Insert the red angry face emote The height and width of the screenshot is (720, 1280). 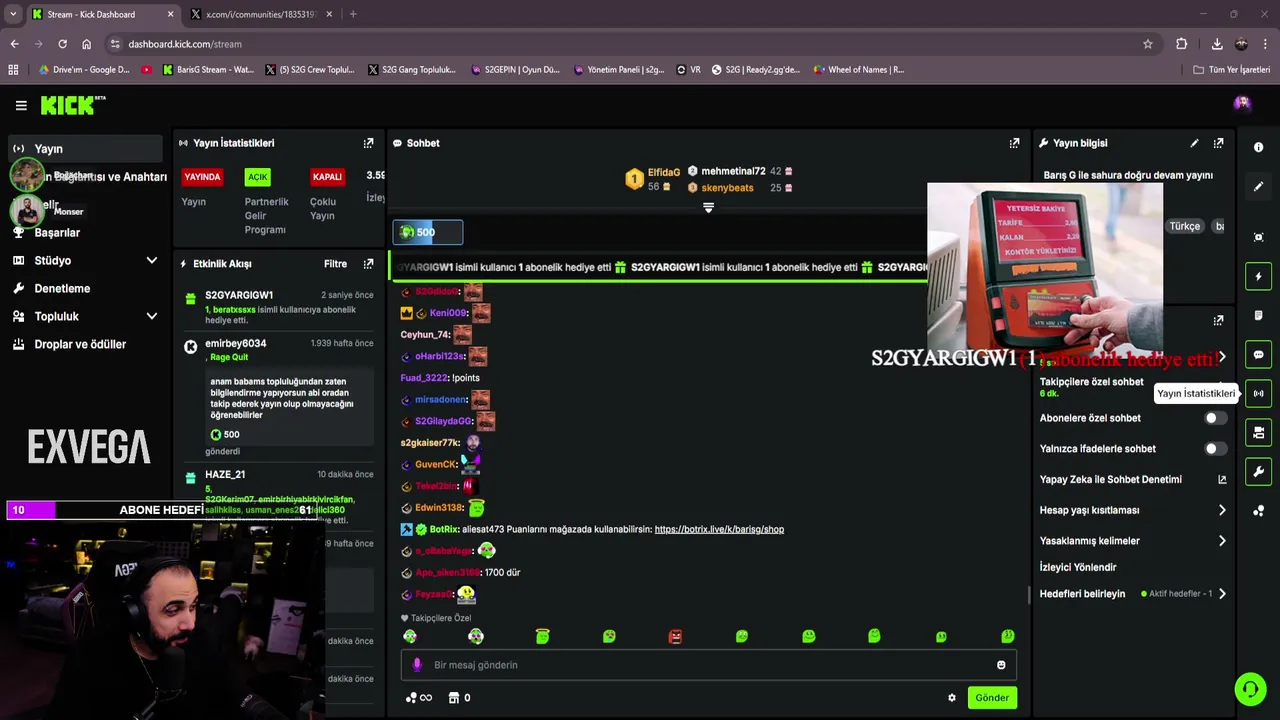[x=676, y=636]
